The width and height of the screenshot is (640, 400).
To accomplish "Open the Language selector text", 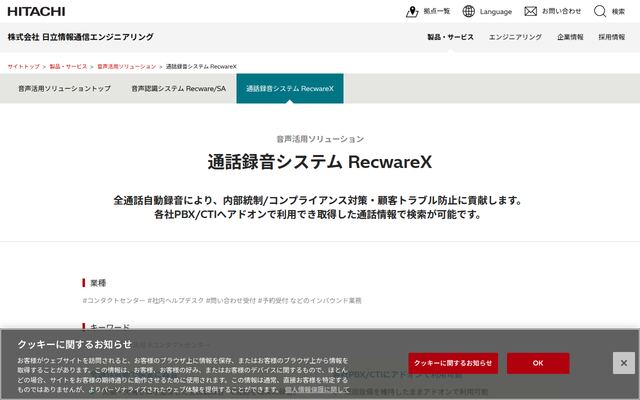I will pyautogui.click(x=496, y=12).
